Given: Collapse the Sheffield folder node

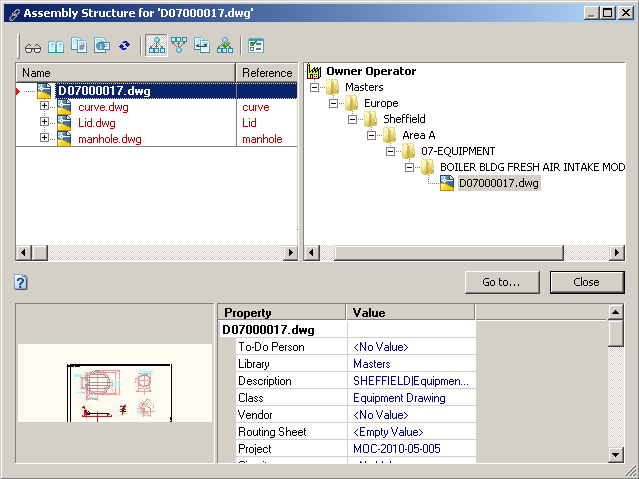Looking at the screenshot, I should tap(353, 119).
